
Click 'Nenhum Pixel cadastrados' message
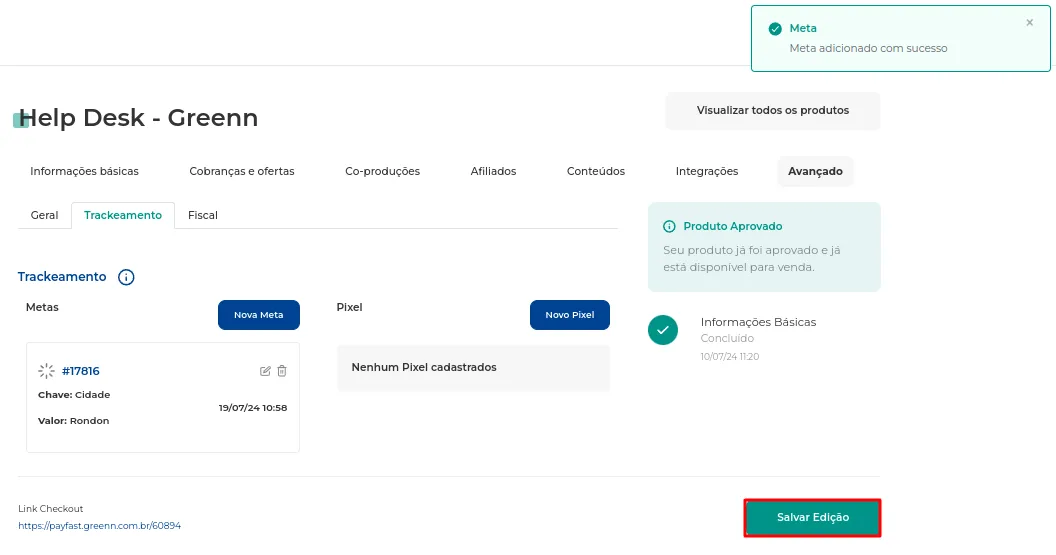click(x=424, y=367)
